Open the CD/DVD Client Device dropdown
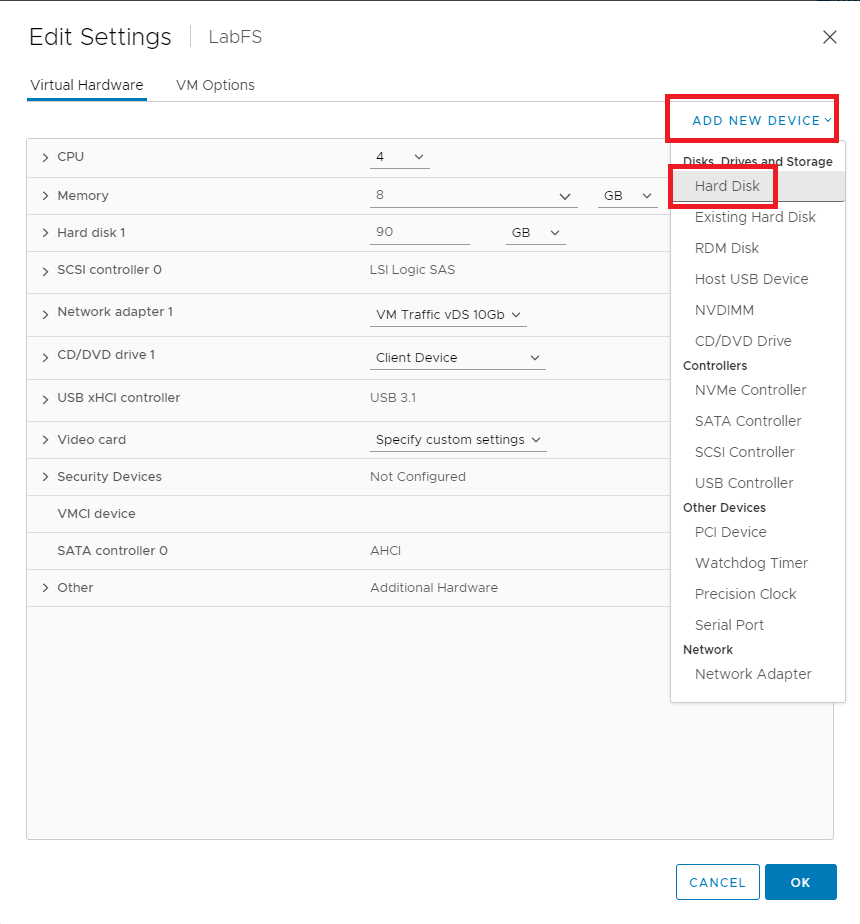 (457, 358)
